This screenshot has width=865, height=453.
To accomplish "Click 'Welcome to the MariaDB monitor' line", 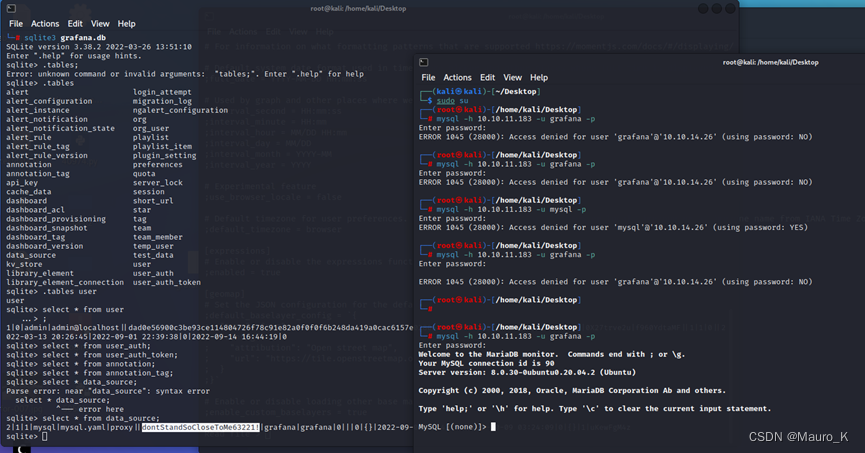I will point(552,354).
